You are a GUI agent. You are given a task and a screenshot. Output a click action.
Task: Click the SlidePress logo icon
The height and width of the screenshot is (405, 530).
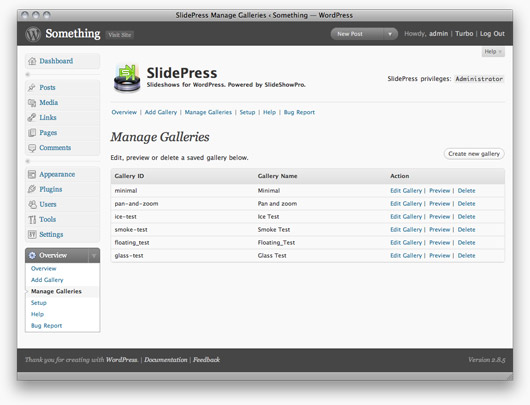pos(127,78)
